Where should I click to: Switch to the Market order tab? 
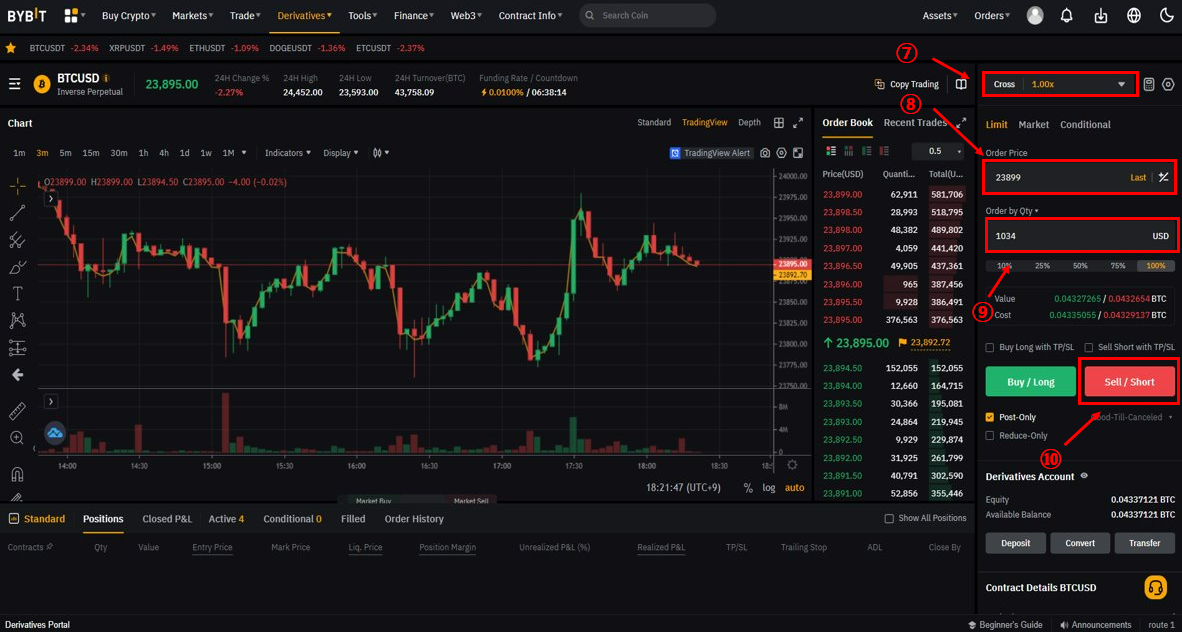pyautogui.click(x=1033, y=124)
